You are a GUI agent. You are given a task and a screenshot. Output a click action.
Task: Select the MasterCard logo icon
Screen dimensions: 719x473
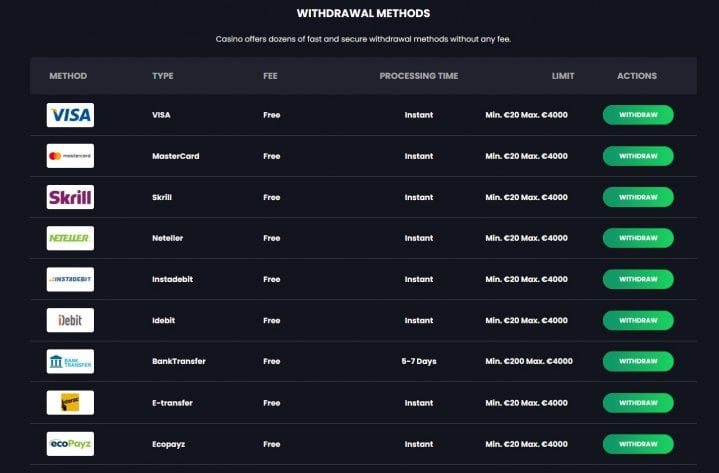click(x=70, y=156)
